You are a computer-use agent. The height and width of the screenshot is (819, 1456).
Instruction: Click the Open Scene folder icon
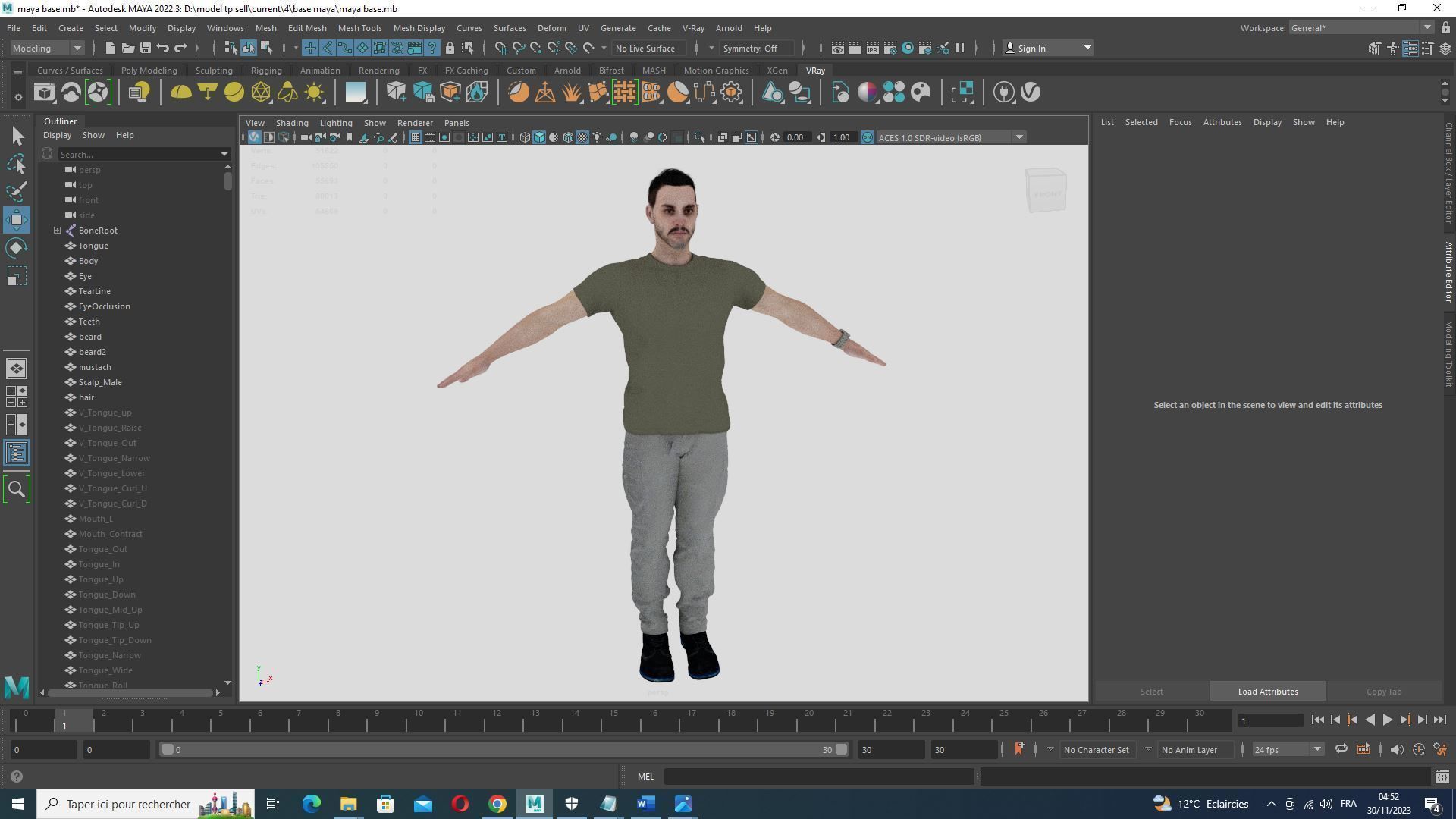click(x=127, y=48)
